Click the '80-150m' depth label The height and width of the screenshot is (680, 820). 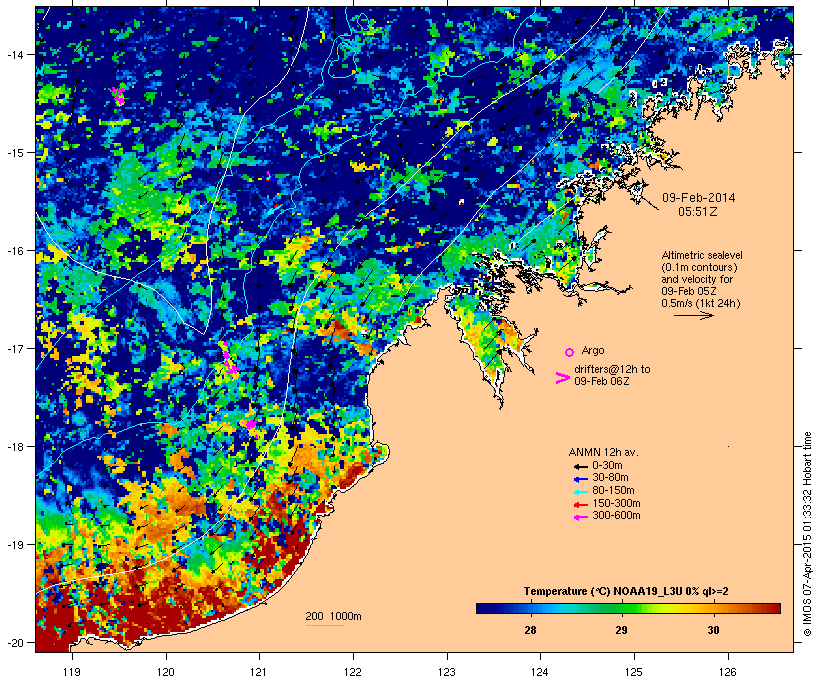tap(613, 491)
